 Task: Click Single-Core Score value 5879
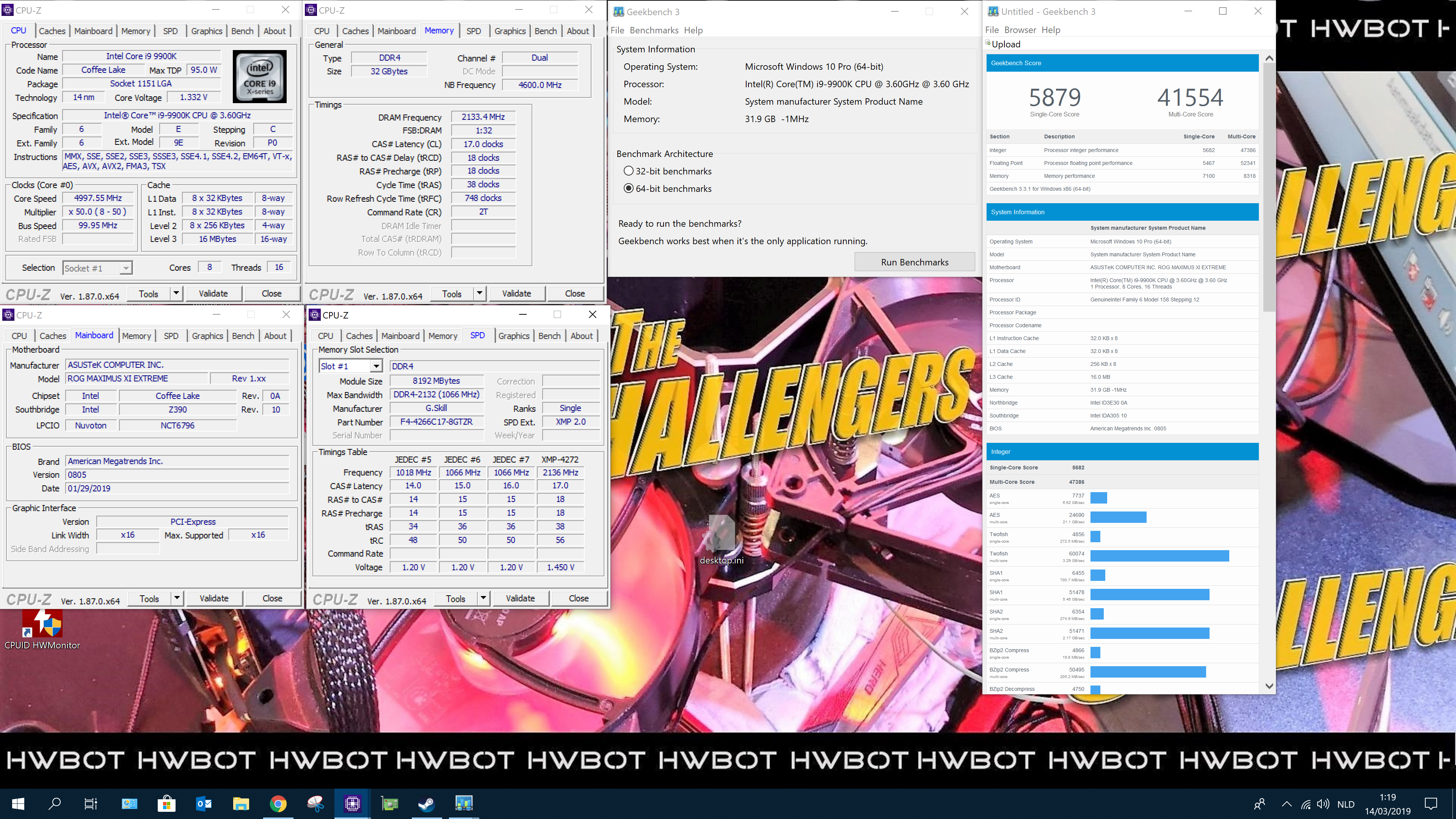pyautogui.click(x=1055, y=97)
